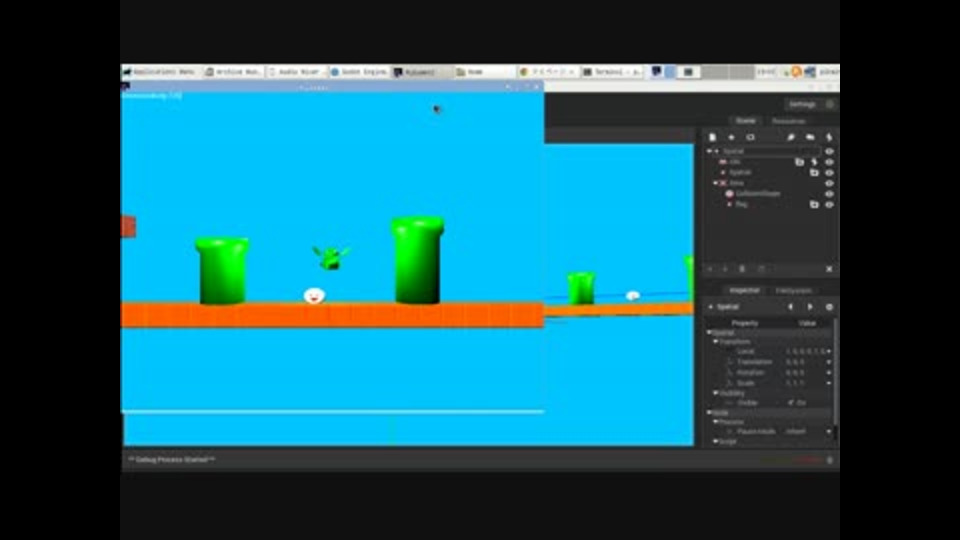Switch to Terminal window in taskbar
The height and width of the screenshot is (540, 960).
tap(612, 72)
